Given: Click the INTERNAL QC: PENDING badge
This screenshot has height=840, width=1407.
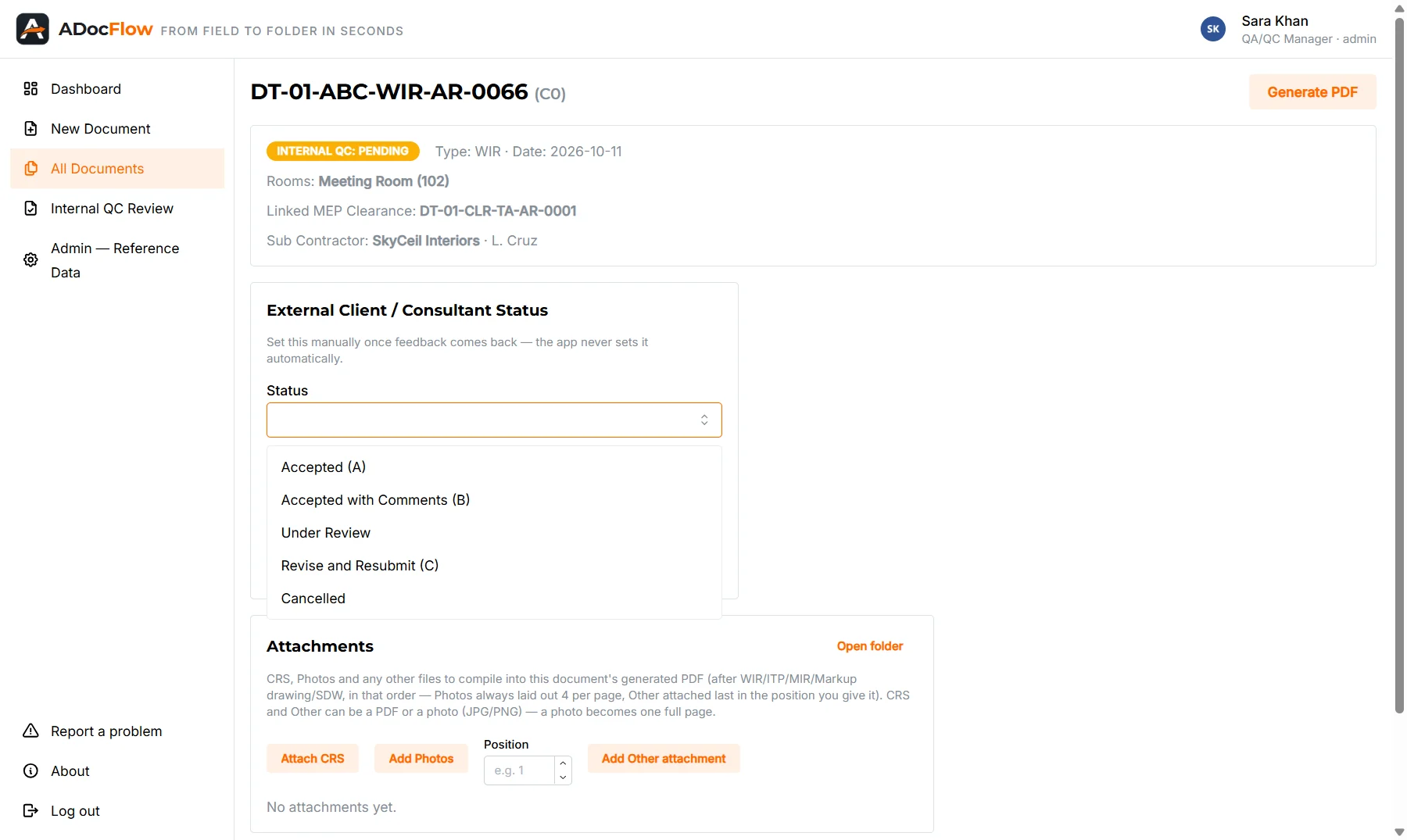Looking at the screenshot, I should [342, 151].
